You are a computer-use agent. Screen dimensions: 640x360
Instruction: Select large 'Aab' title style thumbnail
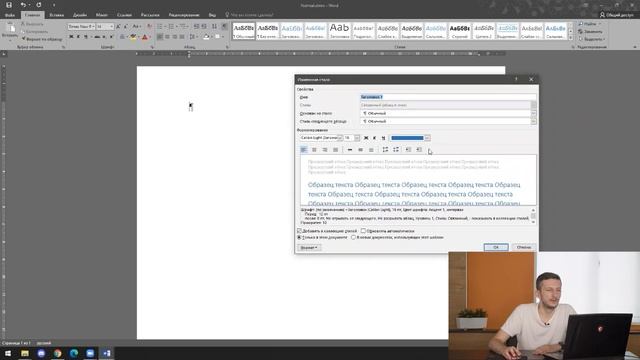339,31
